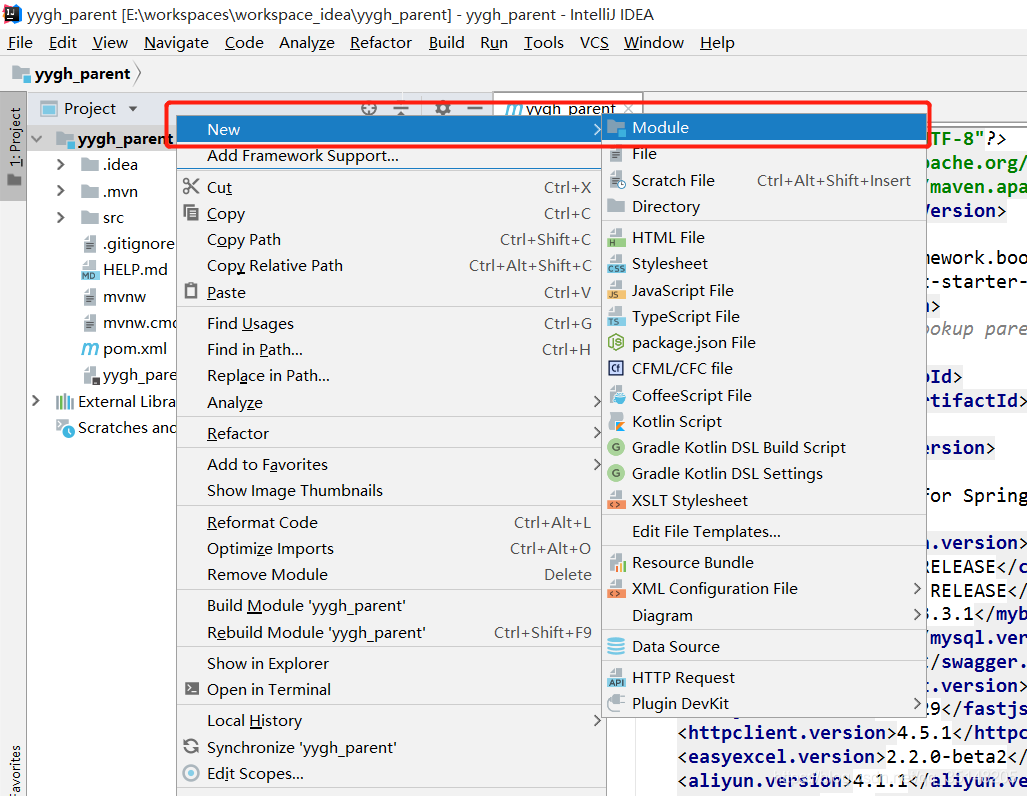Select Module from New submenu
Viewport: 1027px width, 796px height.
[764, 128]
